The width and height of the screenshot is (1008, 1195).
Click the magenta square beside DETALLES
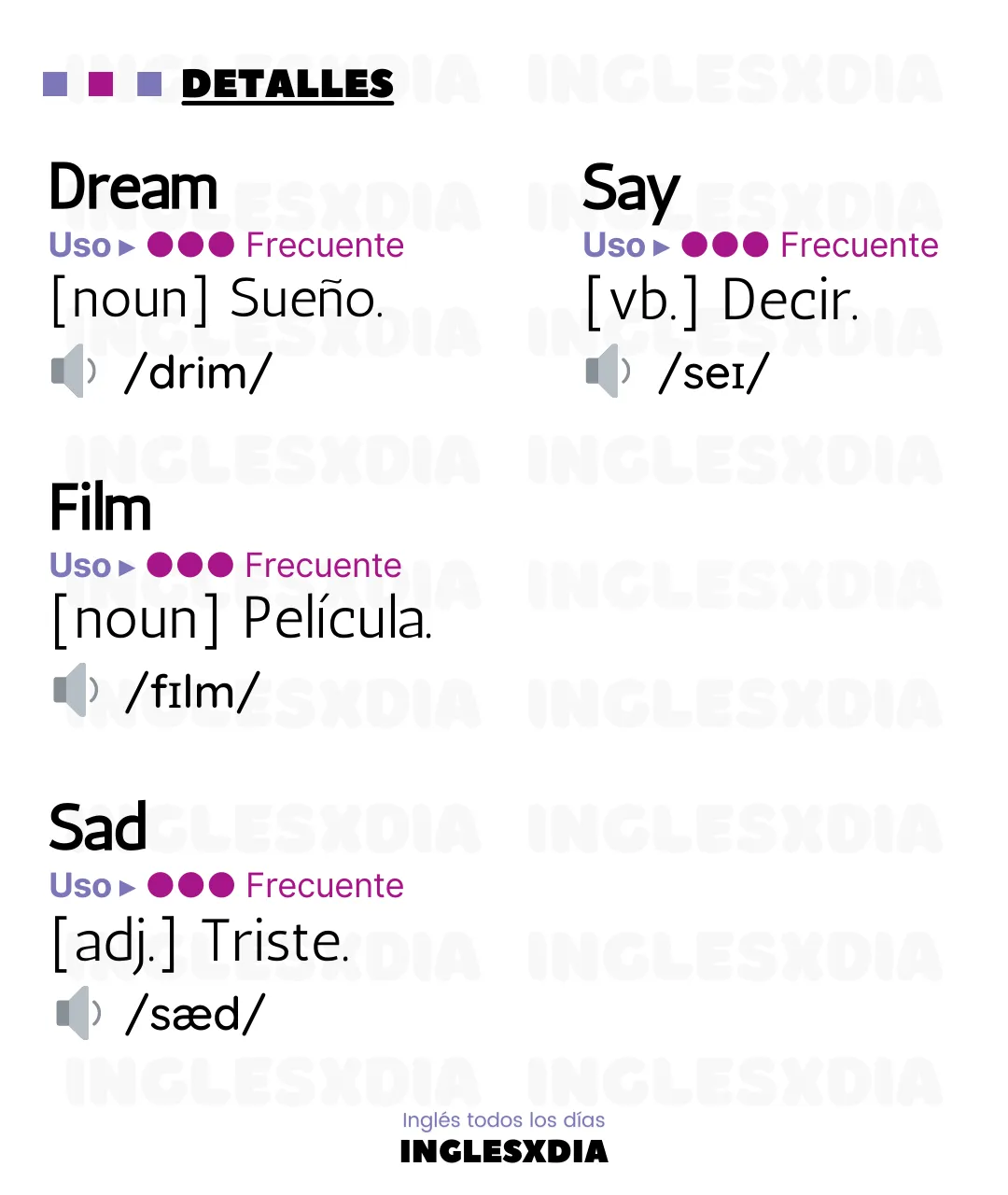pyautogui.click(x=101, y=85)
